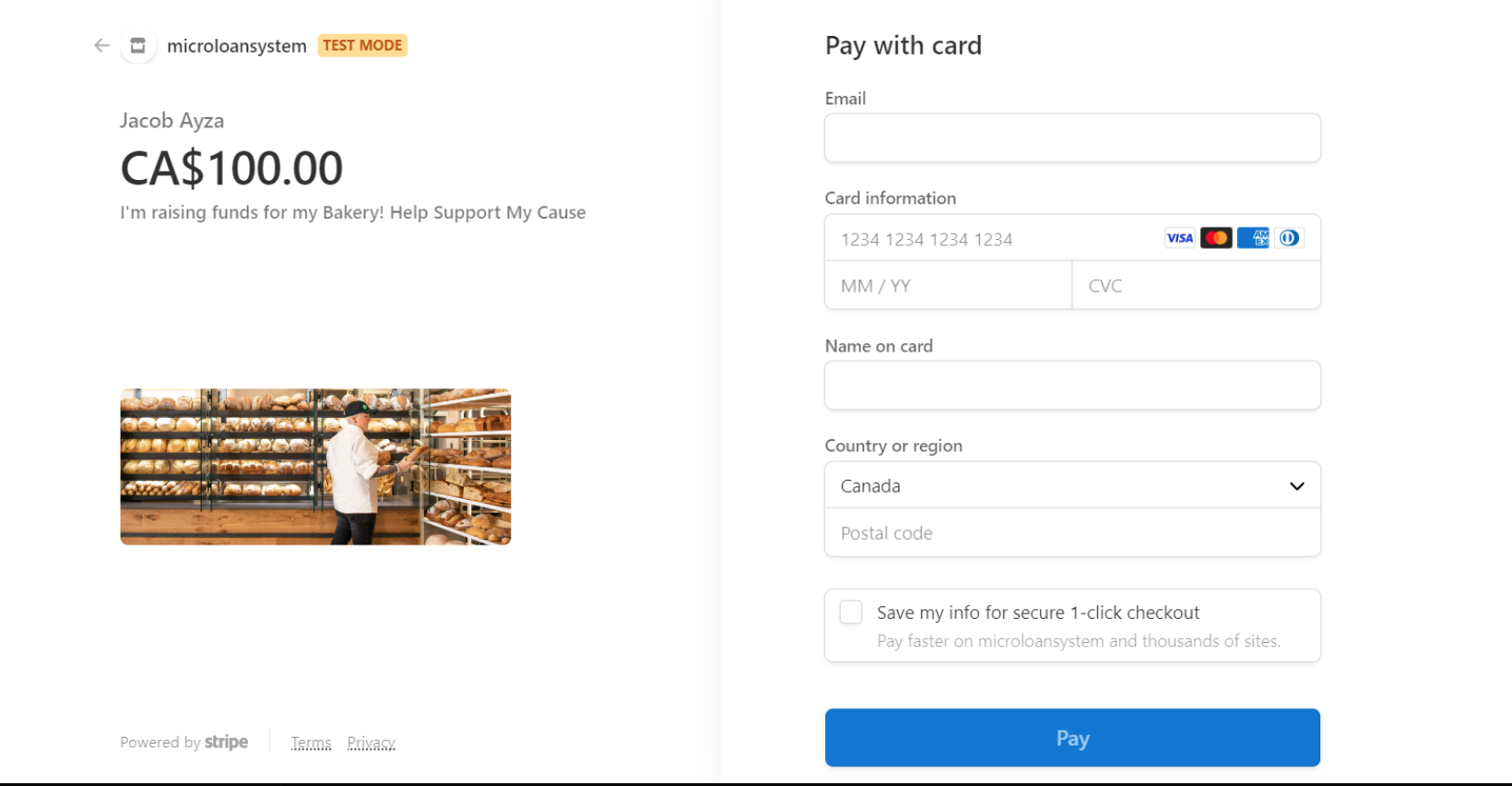This screenshot has height=786, width=1512.
Task: Click the Postal code field
Action: [1072, 532]
